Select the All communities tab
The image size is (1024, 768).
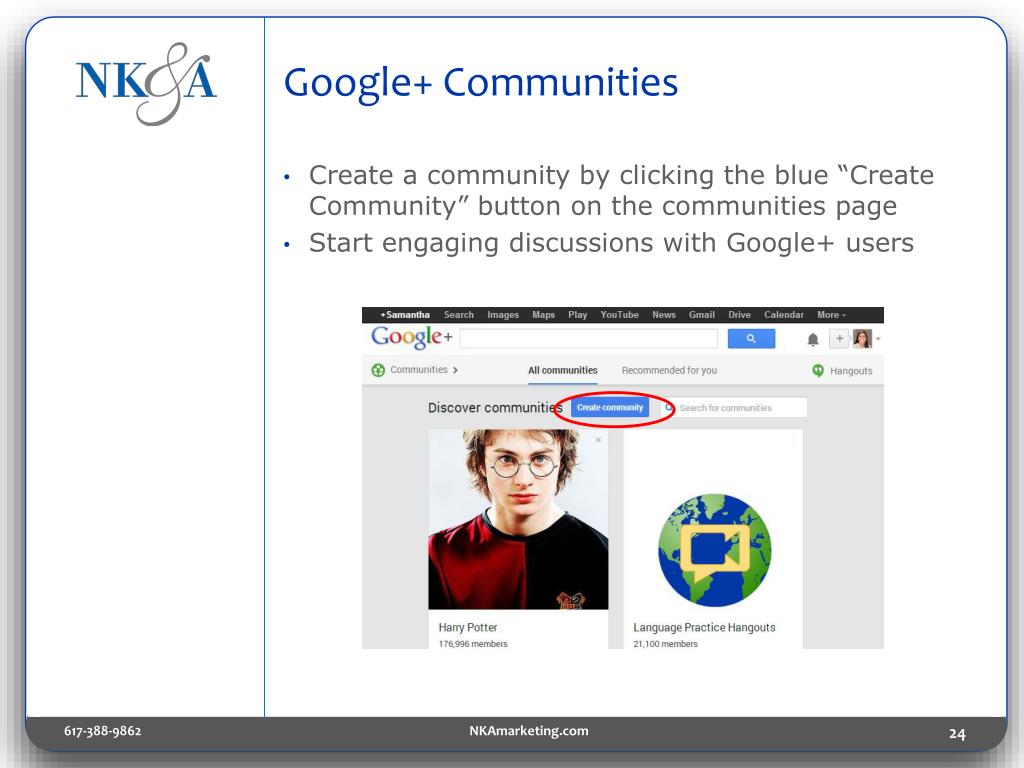pyautogui.click(x=562, y=370)
